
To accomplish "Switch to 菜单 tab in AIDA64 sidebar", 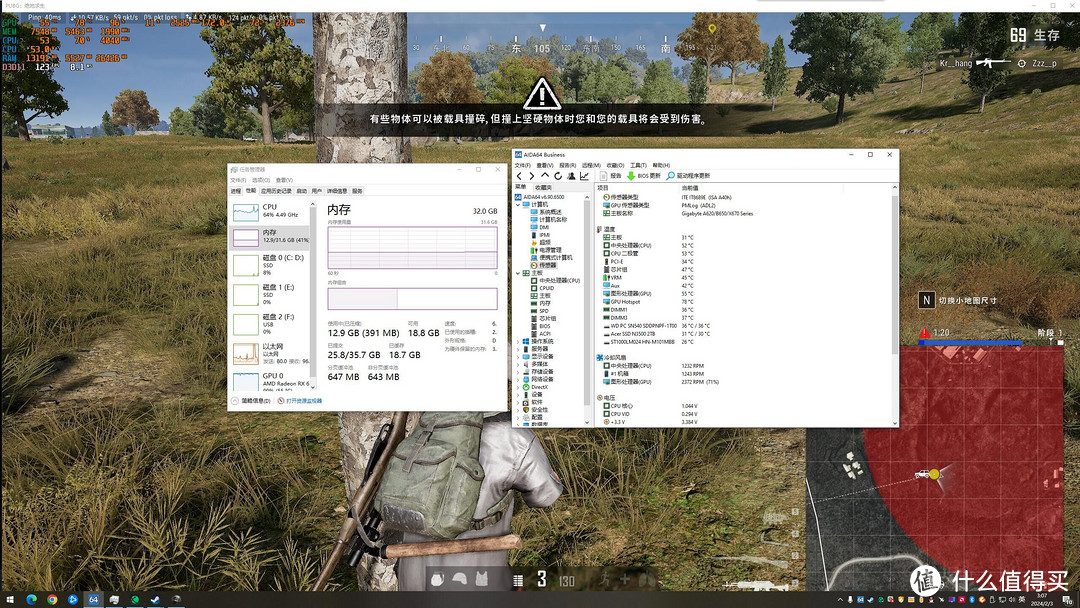I will [521, 187].
